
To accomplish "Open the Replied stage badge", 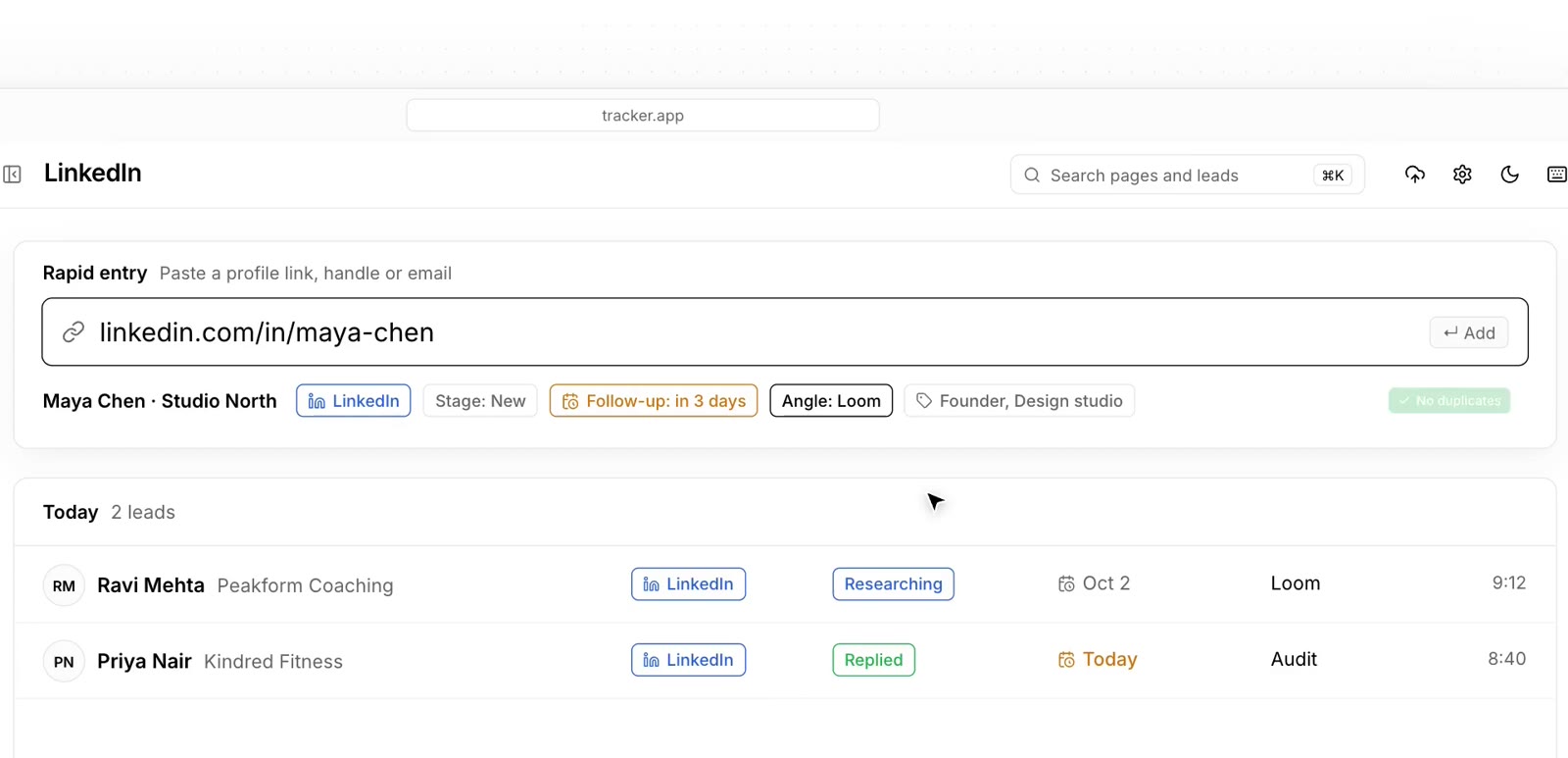I will (873, 660).
